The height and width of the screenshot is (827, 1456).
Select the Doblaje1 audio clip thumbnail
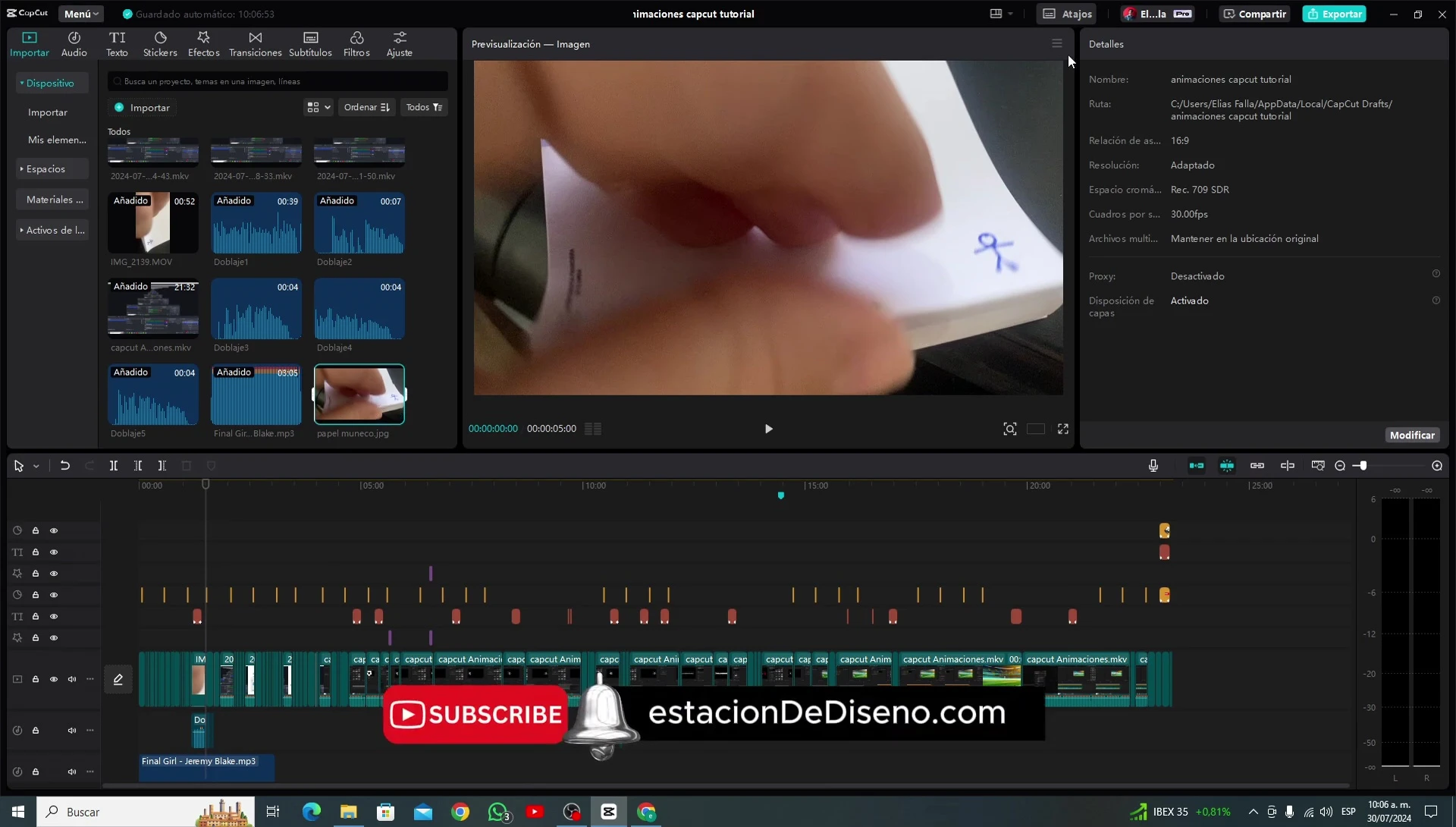pyautogui.click(x=256, y=223)
